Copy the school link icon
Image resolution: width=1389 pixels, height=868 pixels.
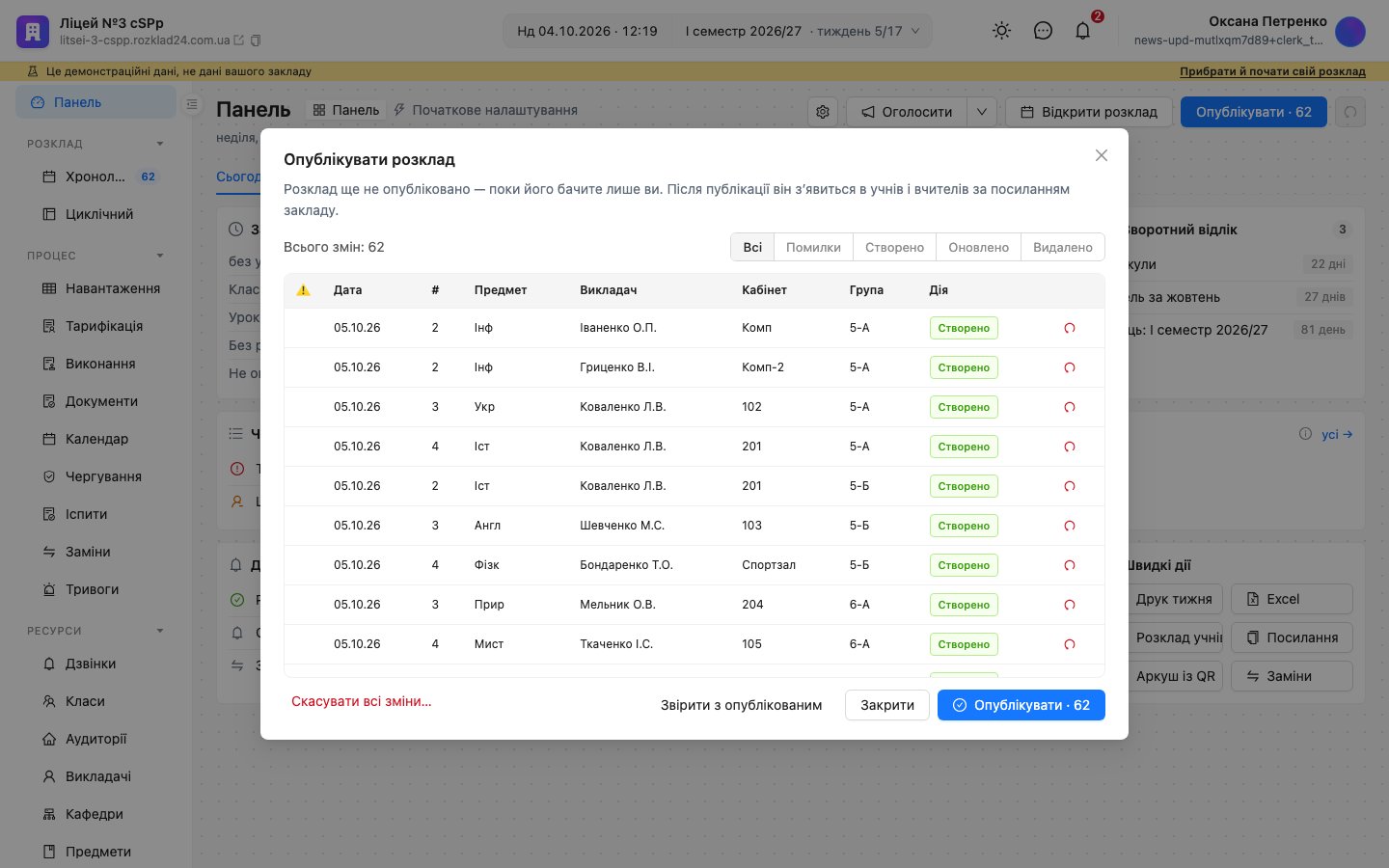coord(256,41)
